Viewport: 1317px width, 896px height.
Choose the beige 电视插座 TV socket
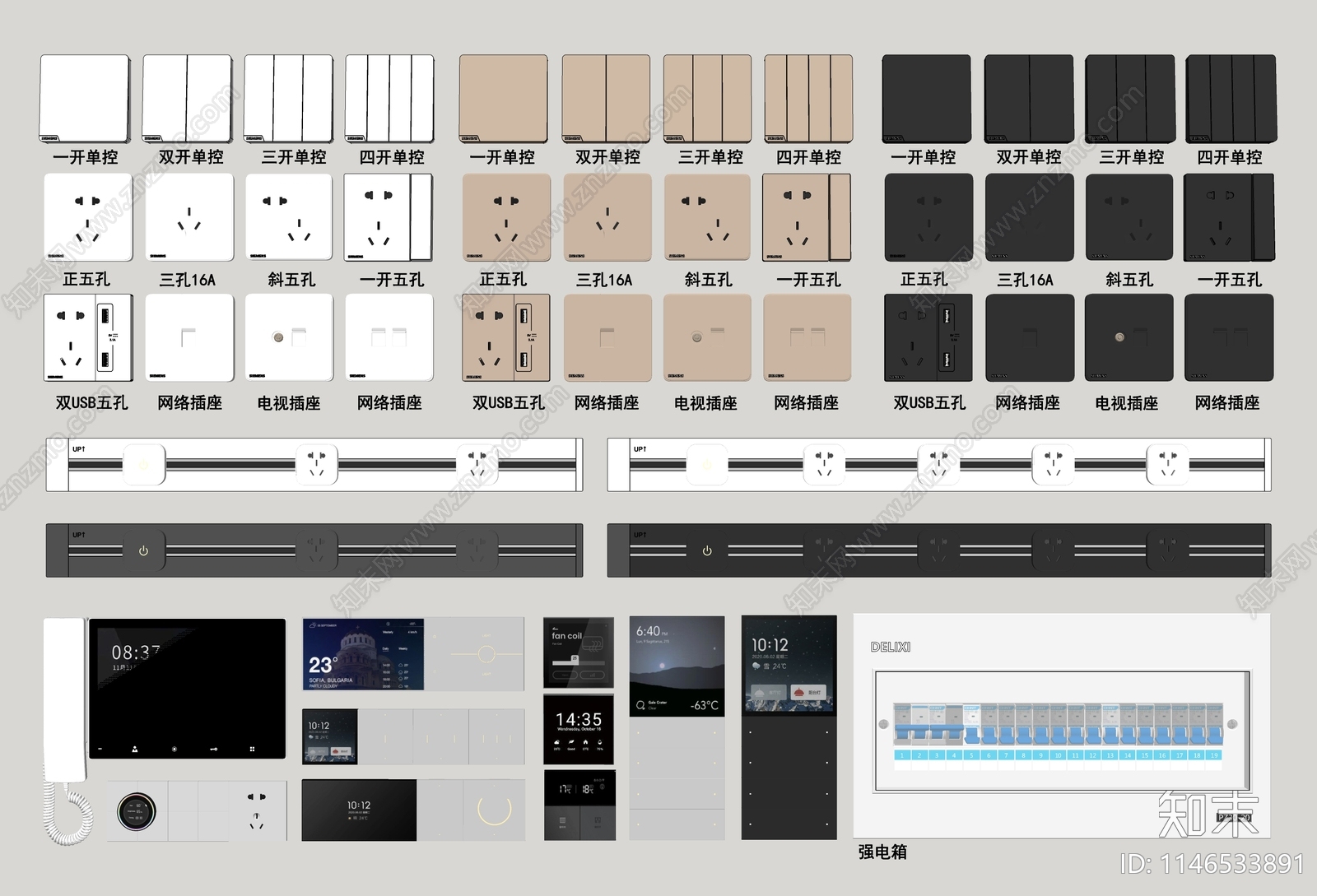[x=707, y=337]
